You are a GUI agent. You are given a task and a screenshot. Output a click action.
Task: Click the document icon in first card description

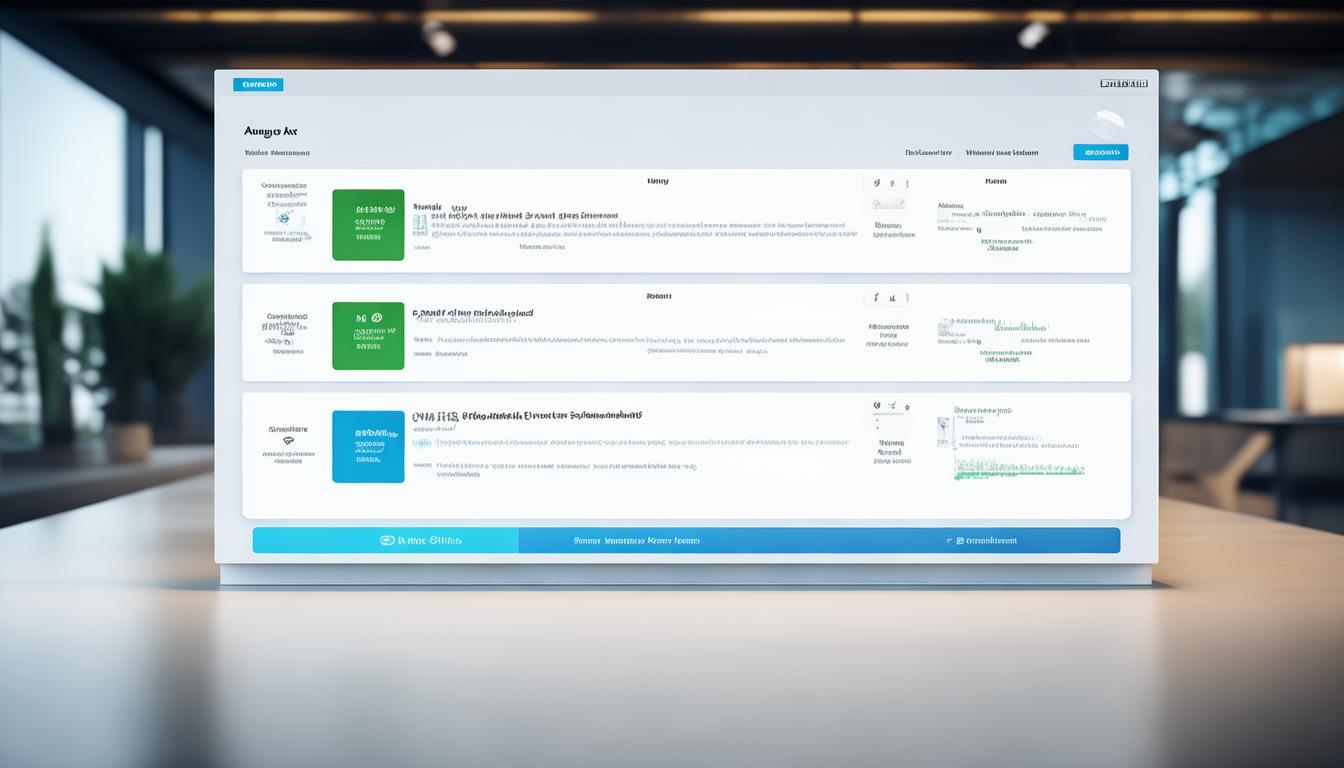[420, 223]
